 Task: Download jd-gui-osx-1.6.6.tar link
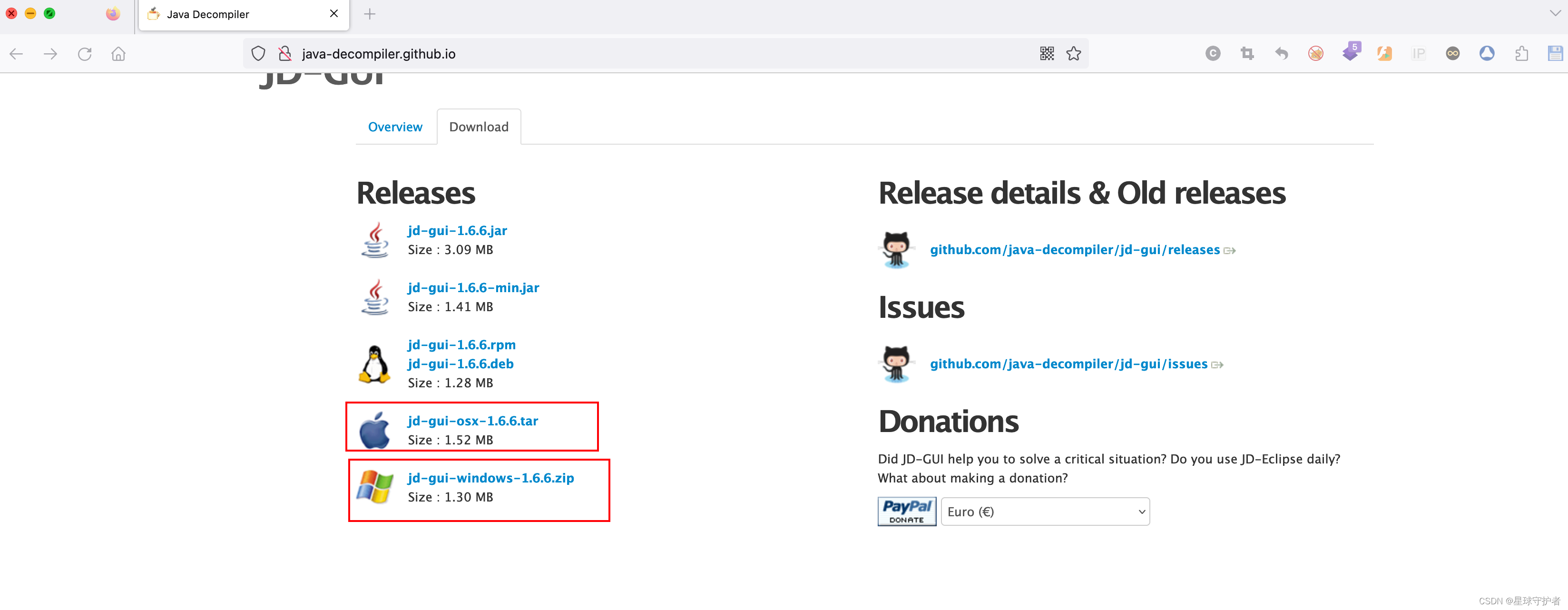(x=472, y=421)
